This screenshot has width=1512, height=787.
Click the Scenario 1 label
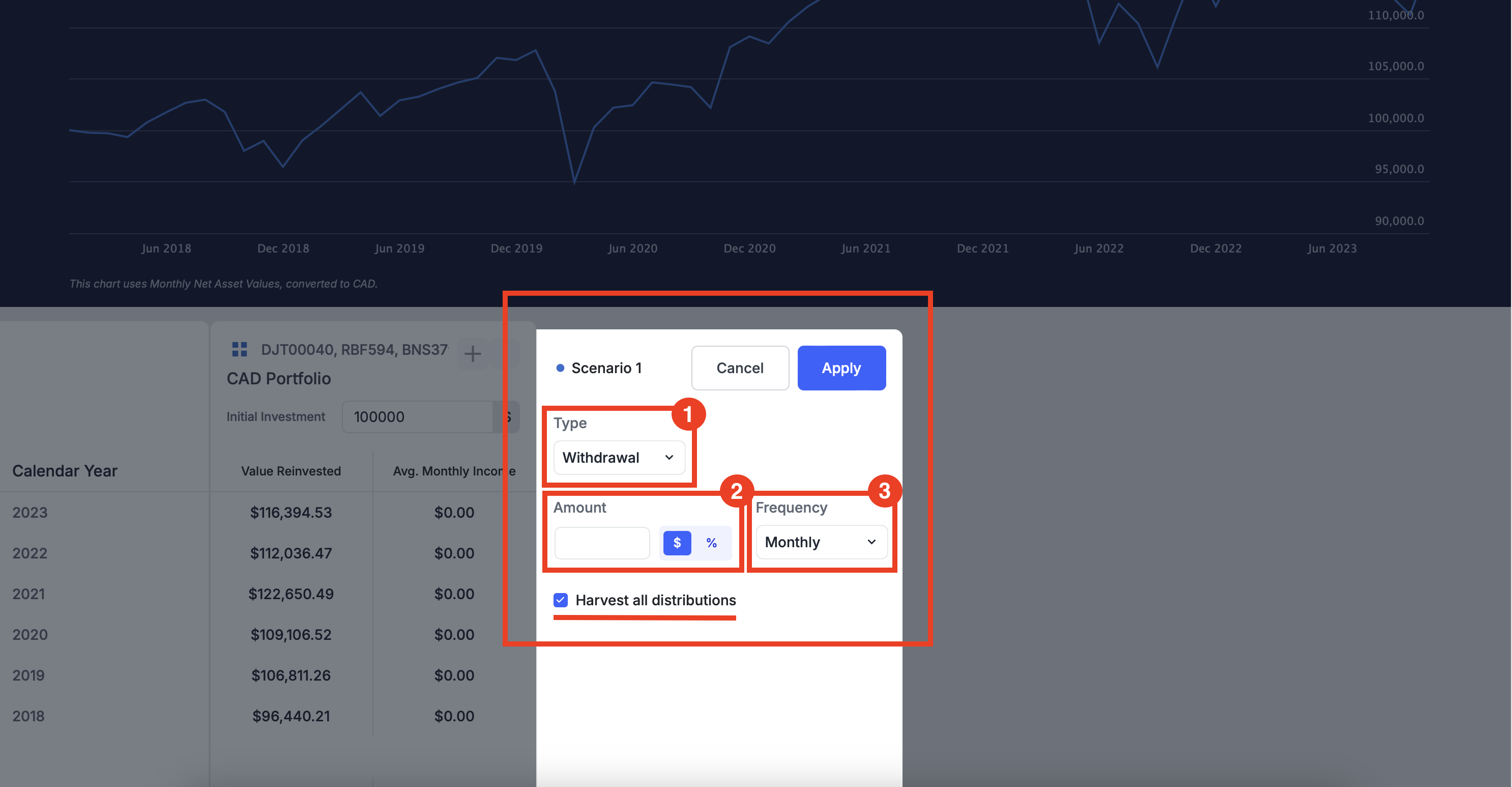click(606, 368)
